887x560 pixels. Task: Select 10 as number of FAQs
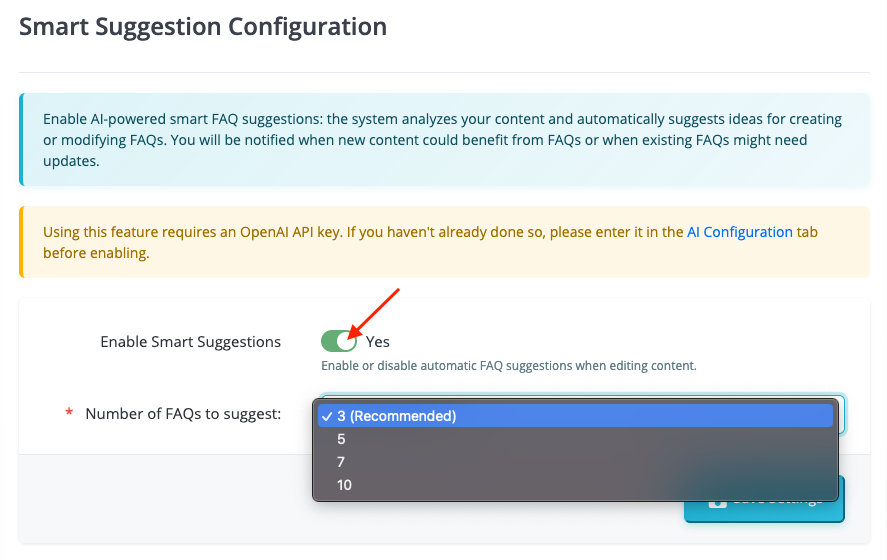[344, 485]
